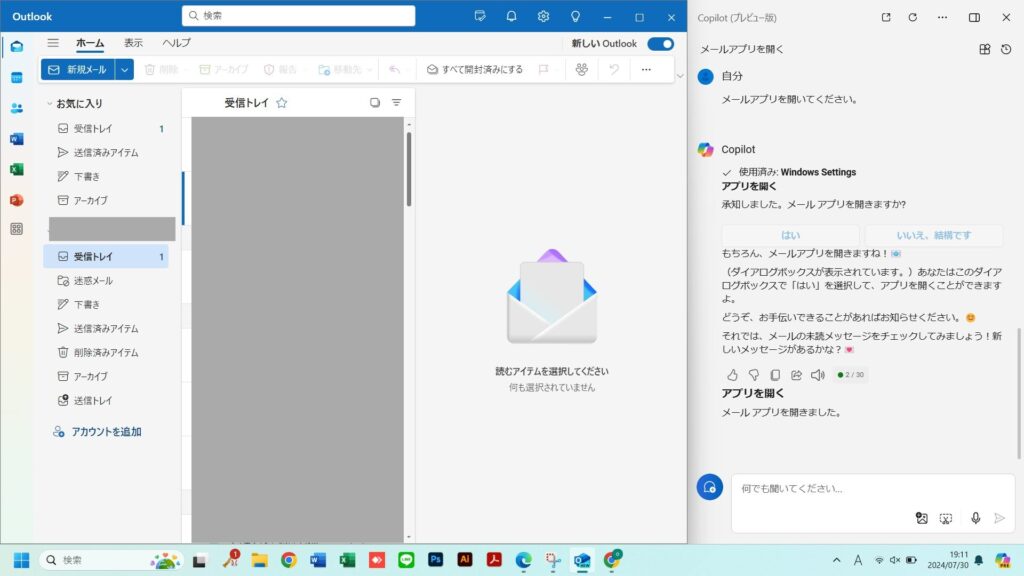Open Outlook settings gear
The image size is (1024, 576).
point(543,16)
